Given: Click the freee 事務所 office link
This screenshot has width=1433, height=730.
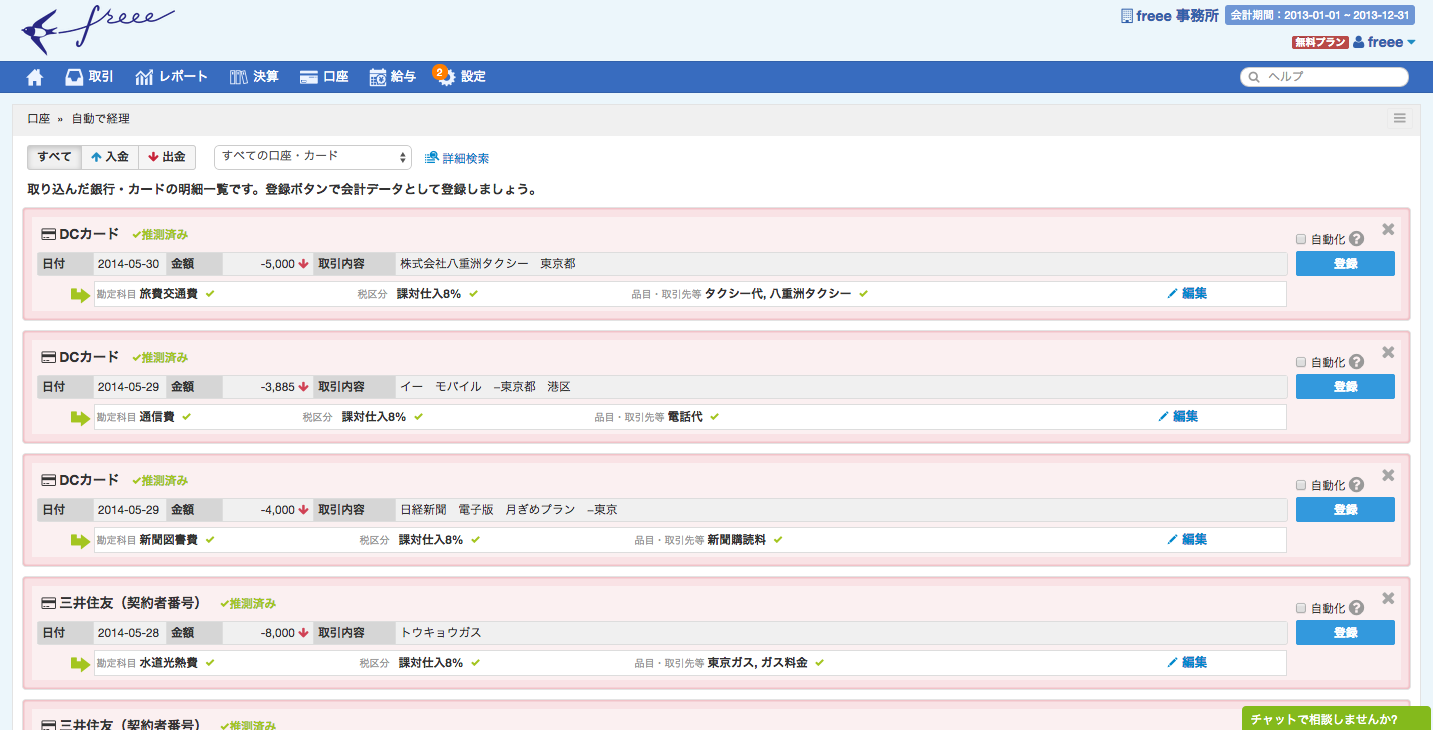Looking at the screenshot, I should coord(1170,16).
